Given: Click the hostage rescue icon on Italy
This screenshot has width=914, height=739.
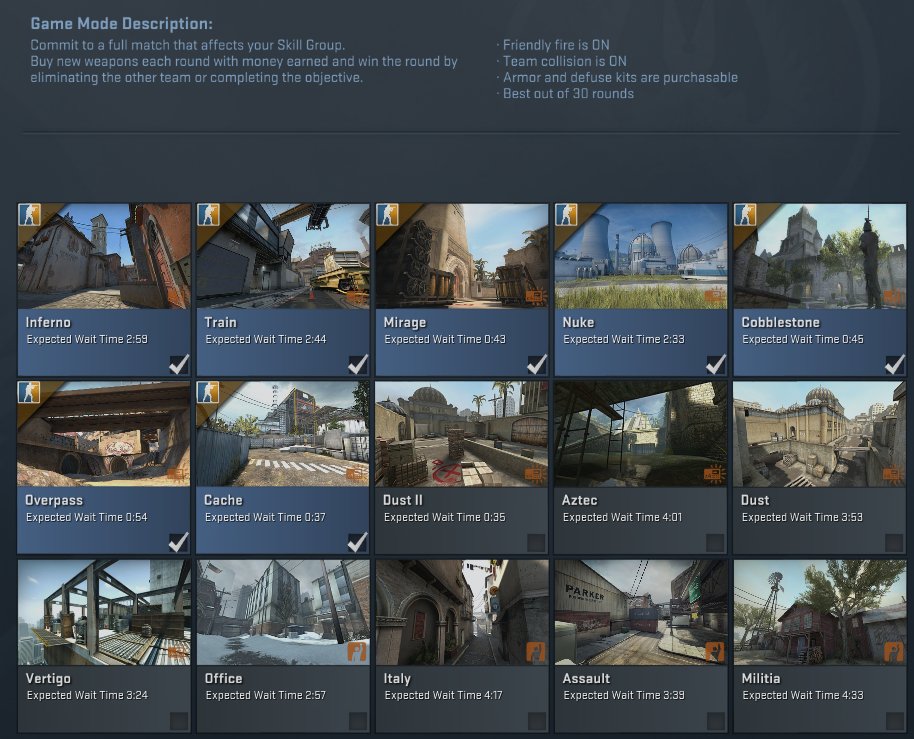Looking at the screenshot, I should [x=536, y=652].
